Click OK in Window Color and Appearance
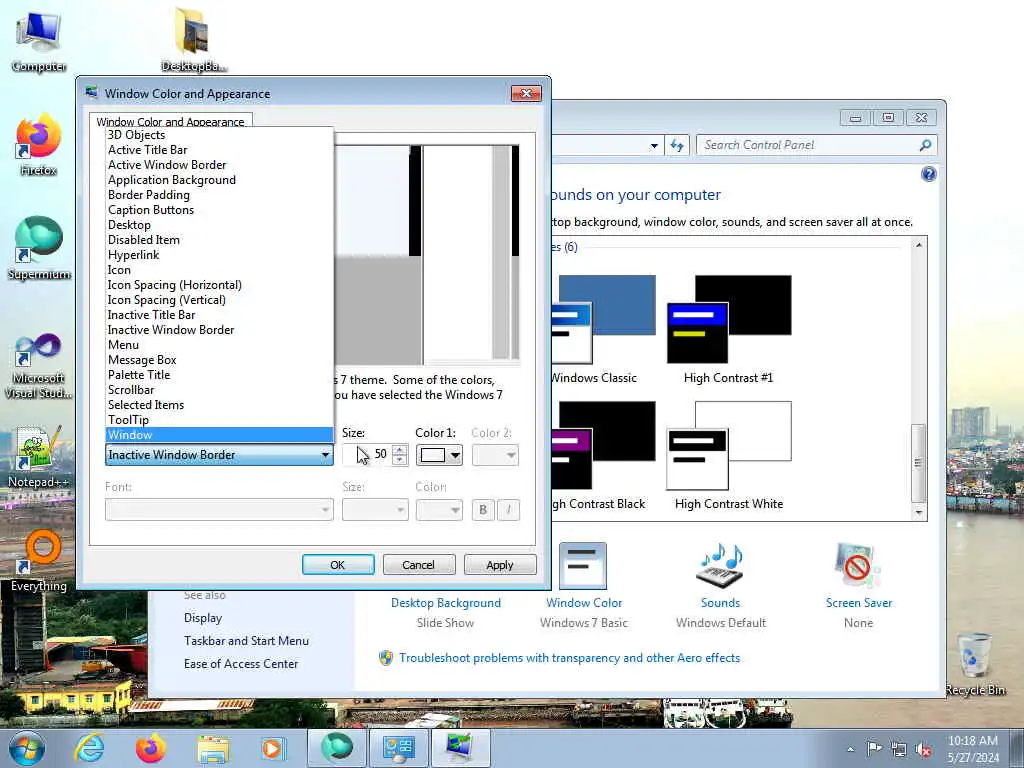Image resolution: width=1024 pixels, height=768 pixels. click(338, 565)
